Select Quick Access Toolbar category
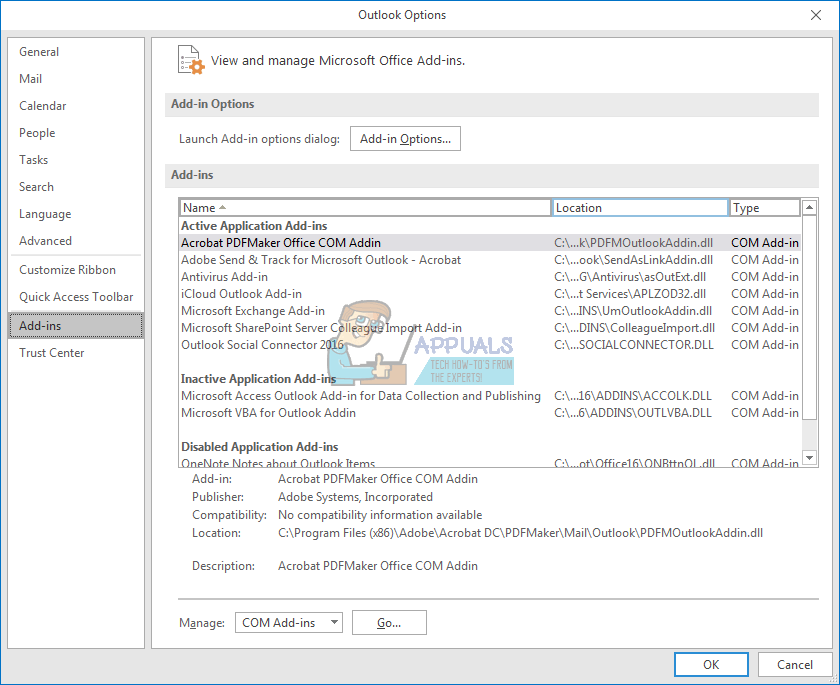The width and height of the screenshot is (840, 685). [x=76, y=297]
